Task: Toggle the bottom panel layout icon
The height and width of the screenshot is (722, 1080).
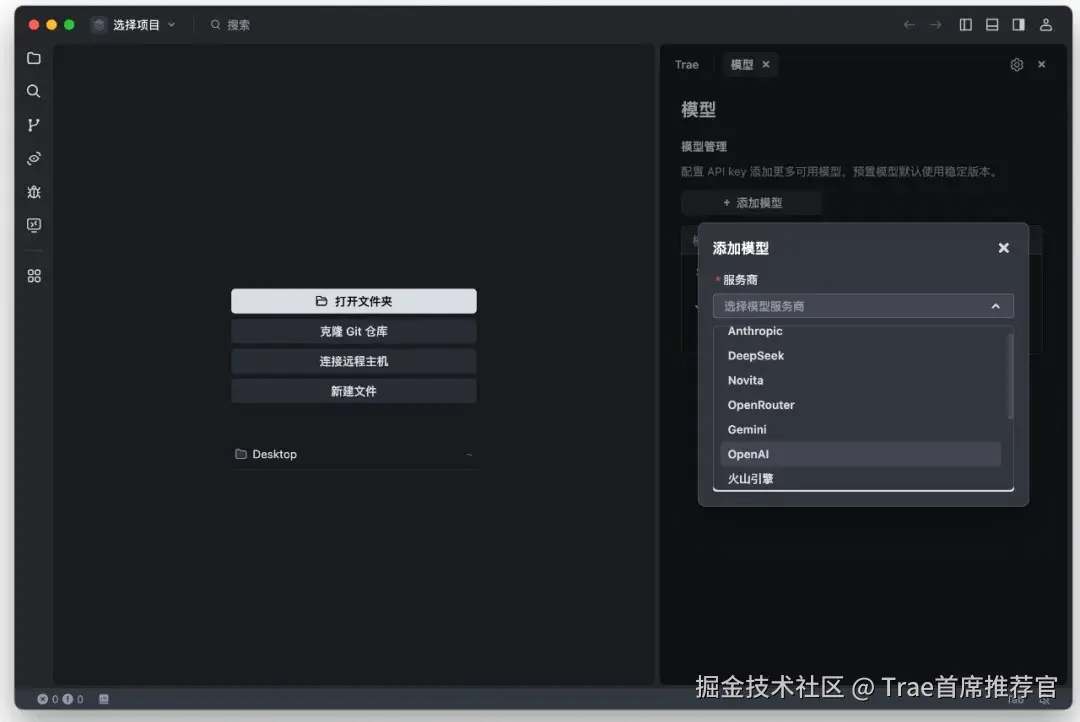Action: 992,25
